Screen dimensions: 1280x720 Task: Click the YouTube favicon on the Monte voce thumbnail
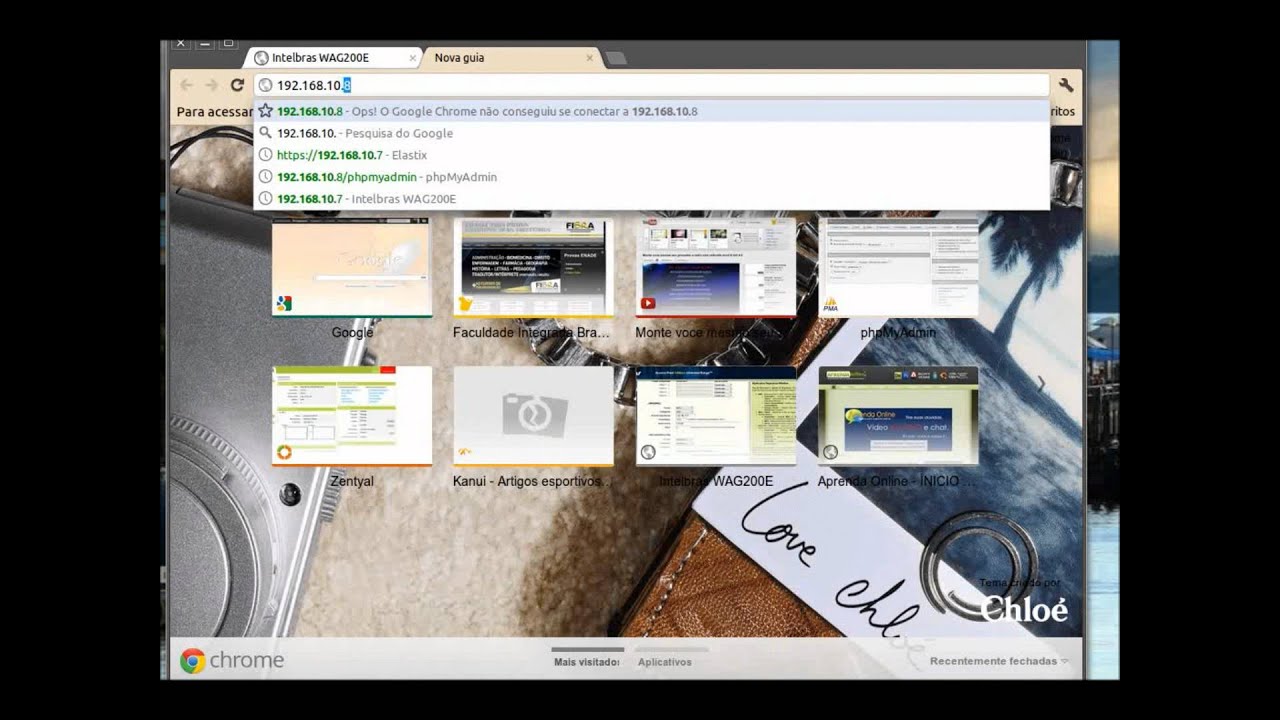(648, 304)
